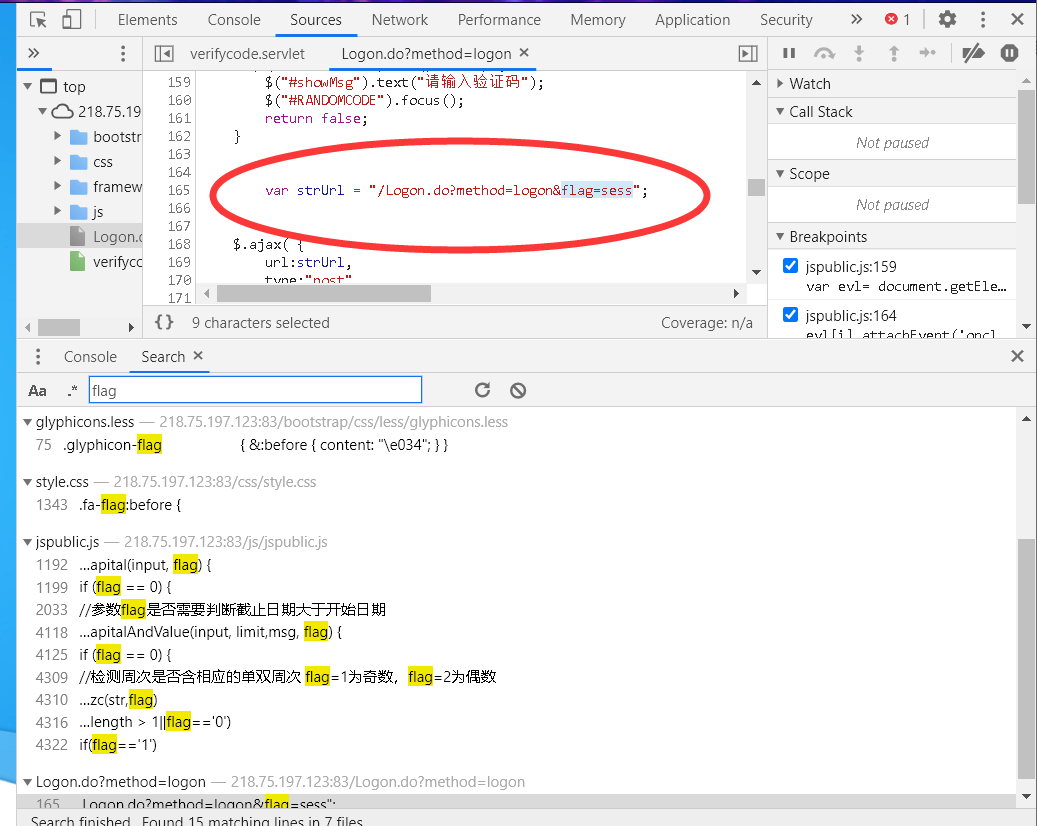Expand the Watch section
The height and width of the screenshot is (826, 1037).
780,83
